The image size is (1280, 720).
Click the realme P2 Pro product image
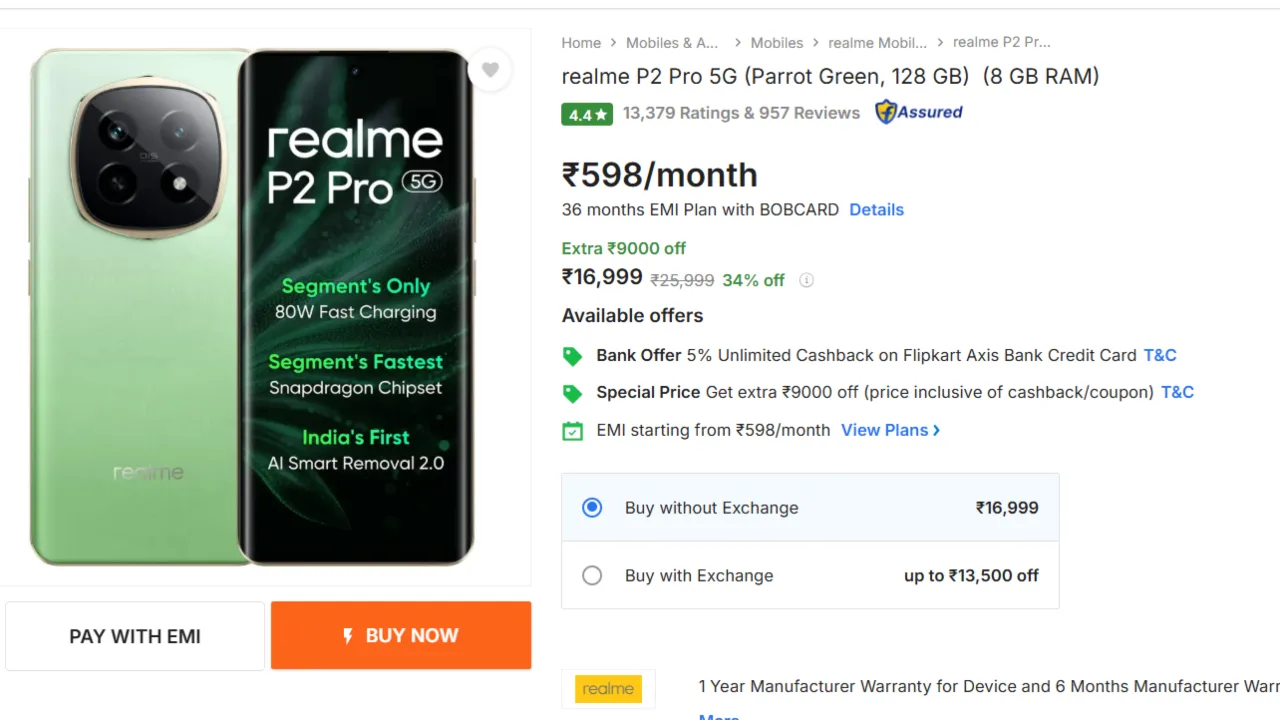tap(253, 307)
